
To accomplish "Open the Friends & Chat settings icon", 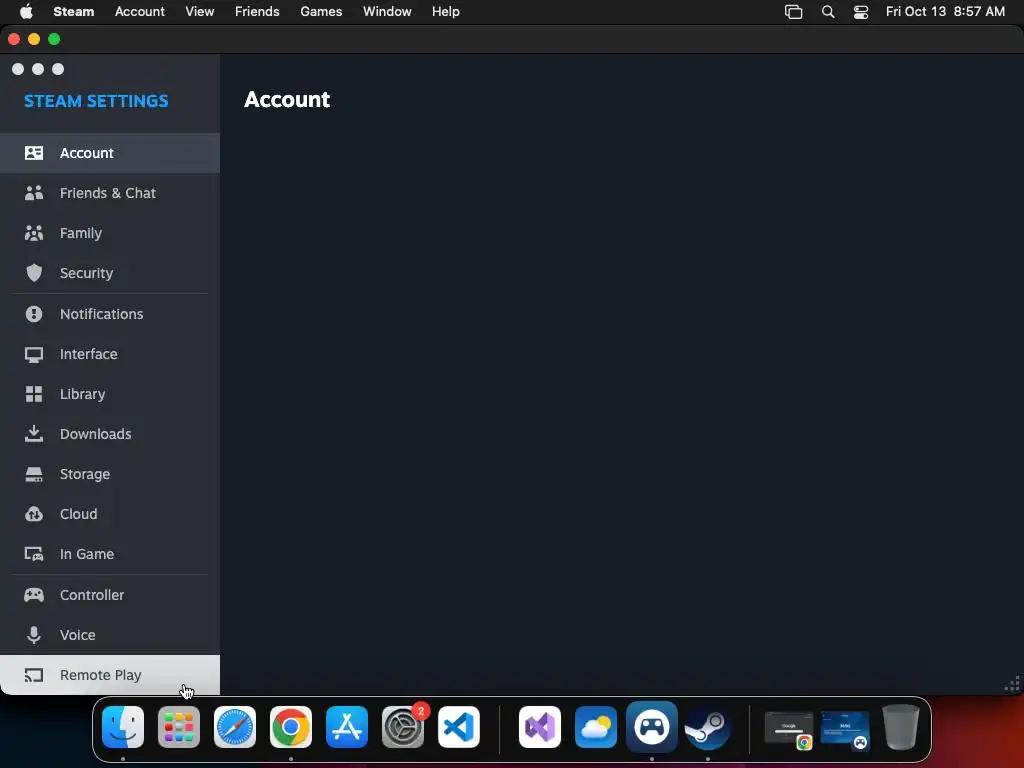I will [34, 193].
